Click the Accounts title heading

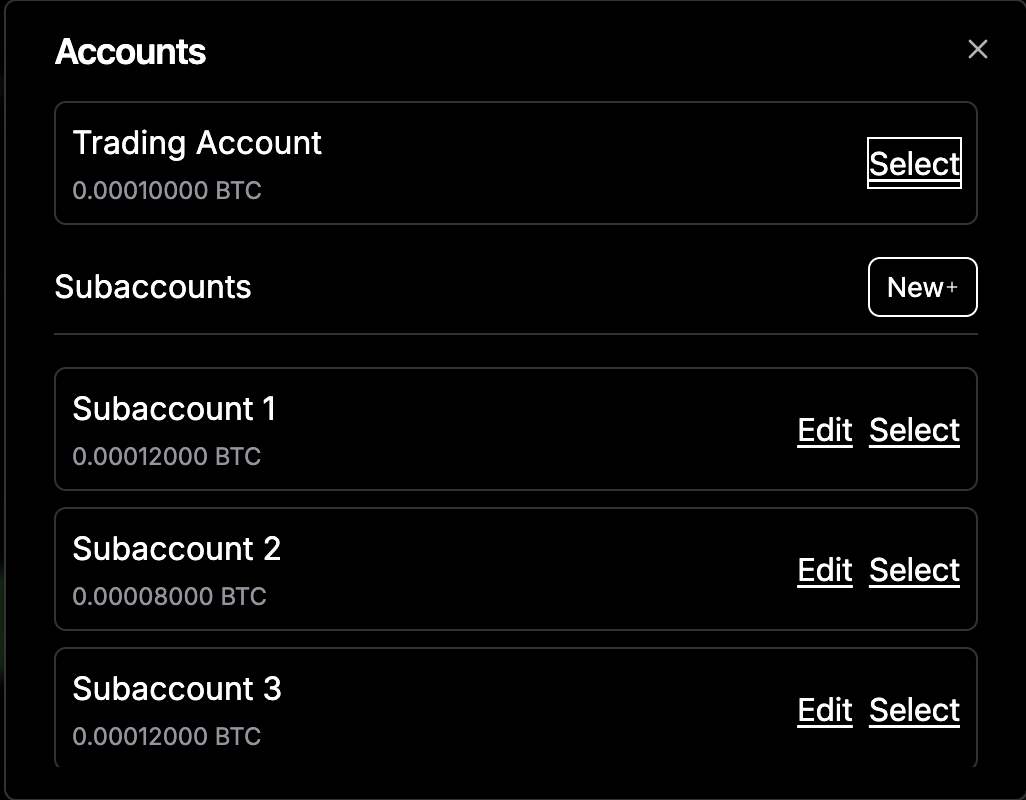130,52
